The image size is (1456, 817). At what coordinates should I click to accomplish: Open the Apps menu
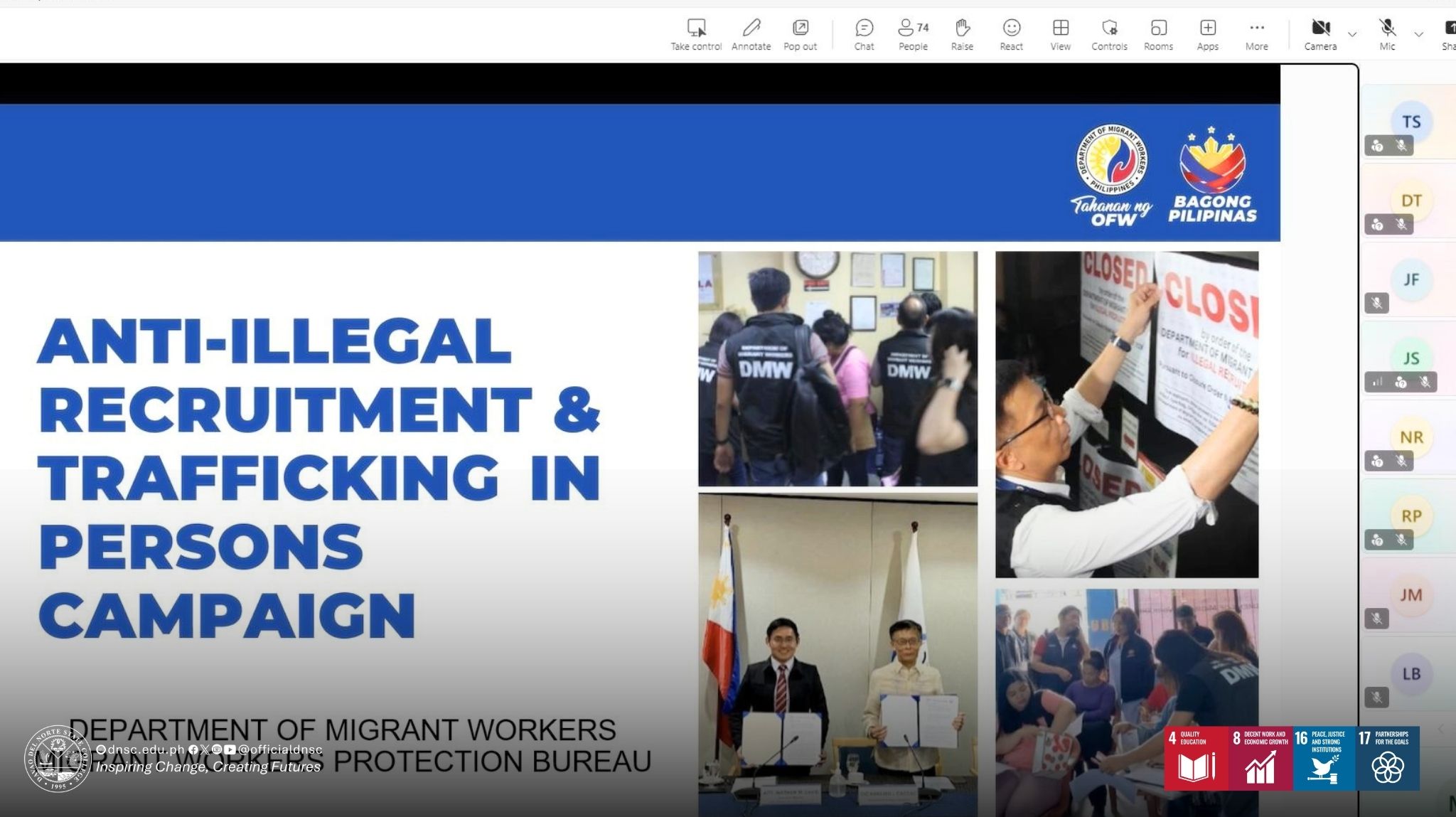(1207, 35)
